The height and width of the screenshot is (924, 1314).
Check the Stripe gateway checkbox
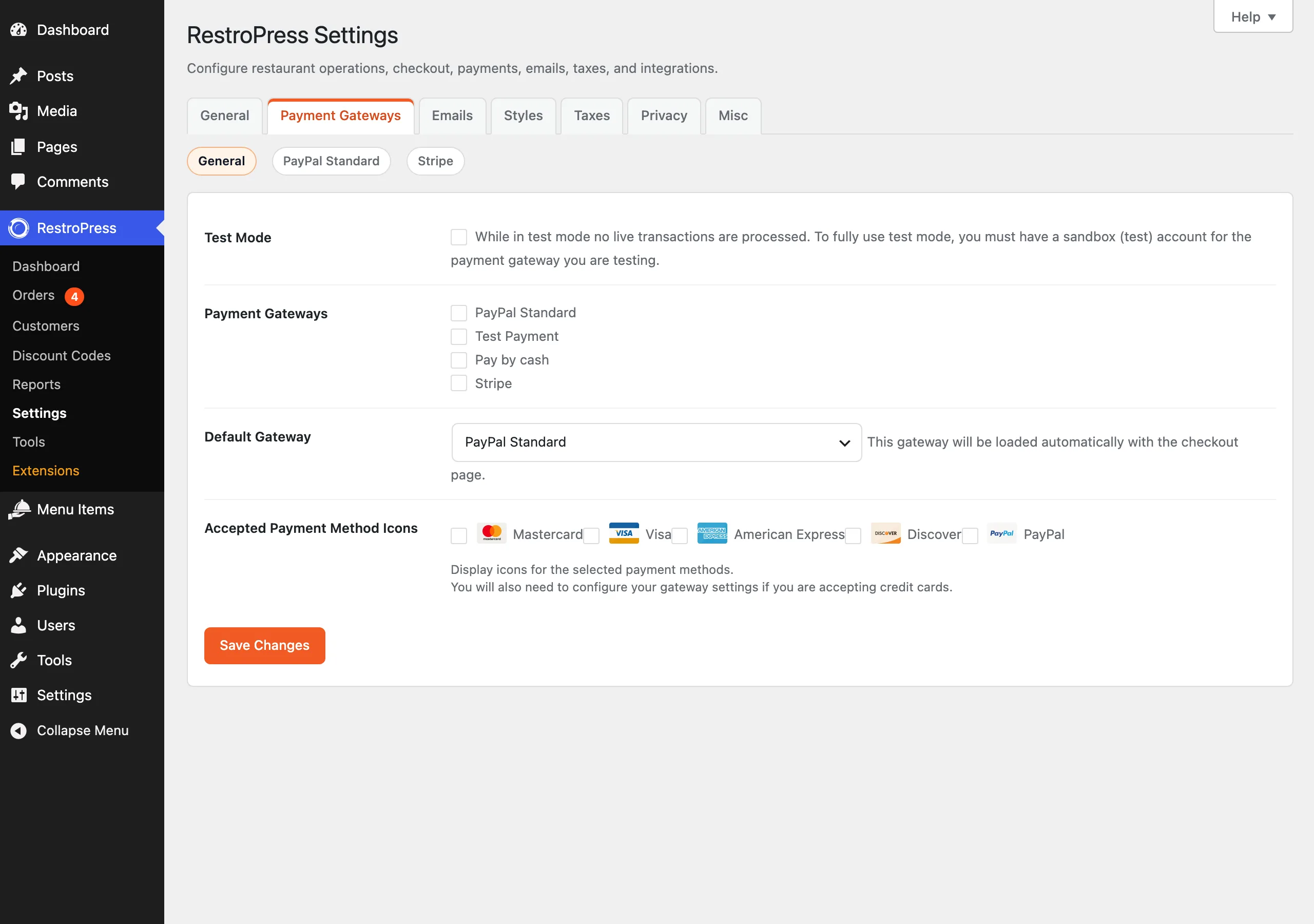[458, 383]
